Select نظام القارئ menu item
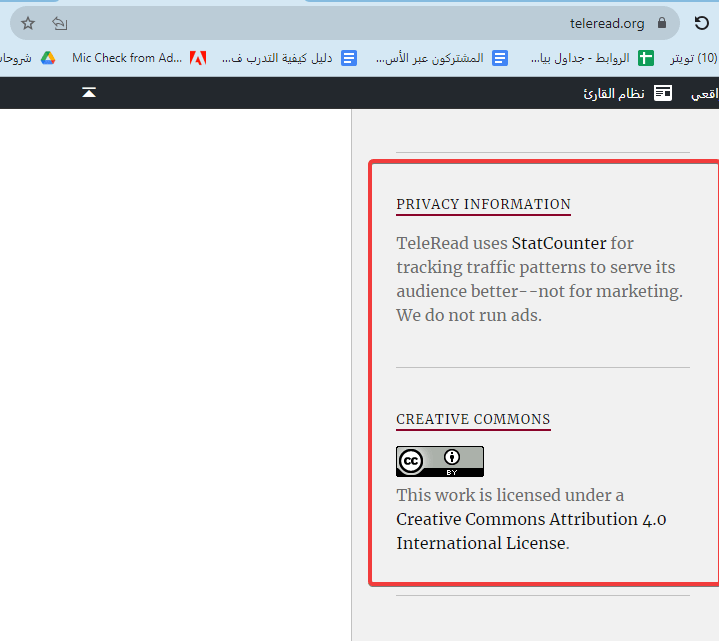 [x=614, y=93]
